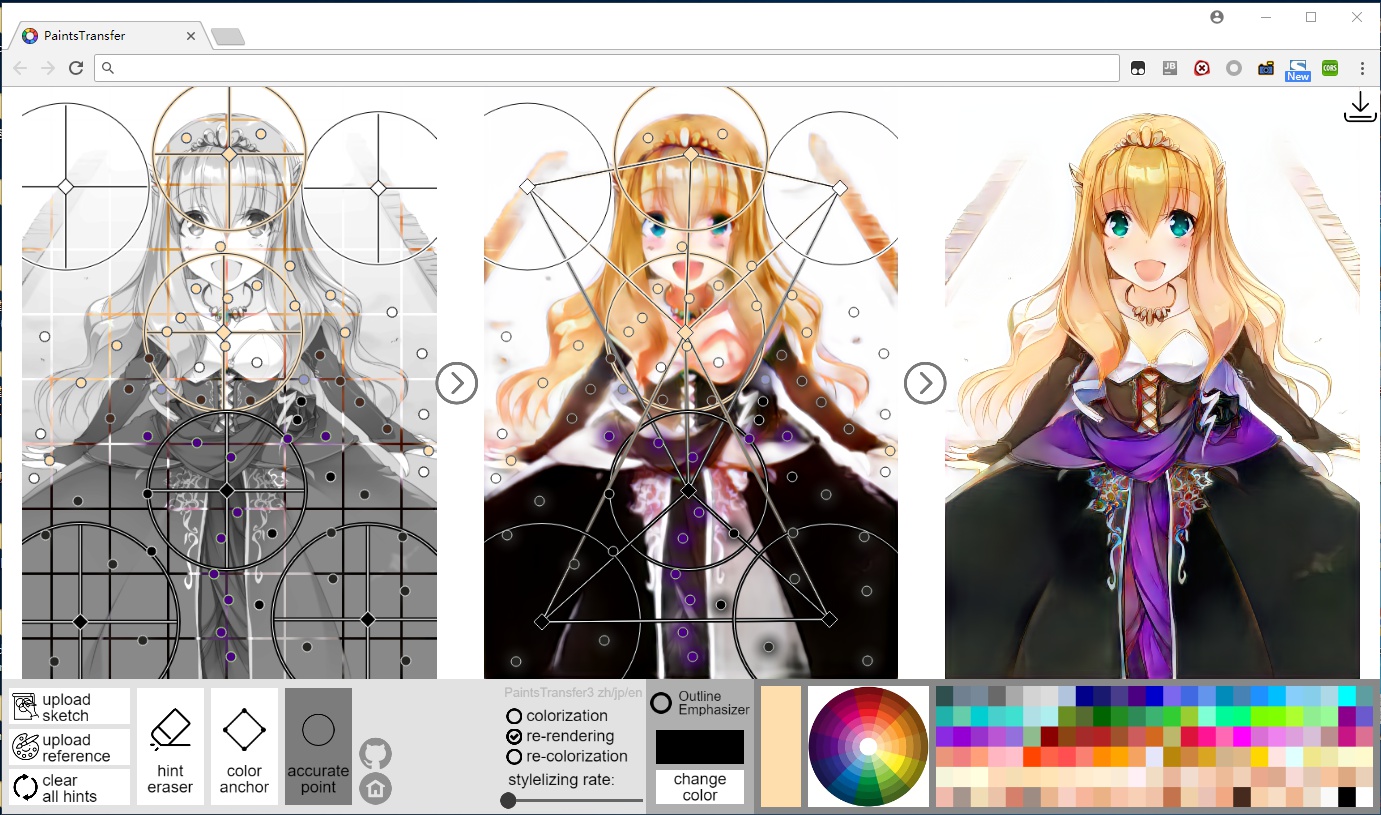Click the stylelizing rate label
This screenshot has height=815, width=1381.
tap(560, 779)
